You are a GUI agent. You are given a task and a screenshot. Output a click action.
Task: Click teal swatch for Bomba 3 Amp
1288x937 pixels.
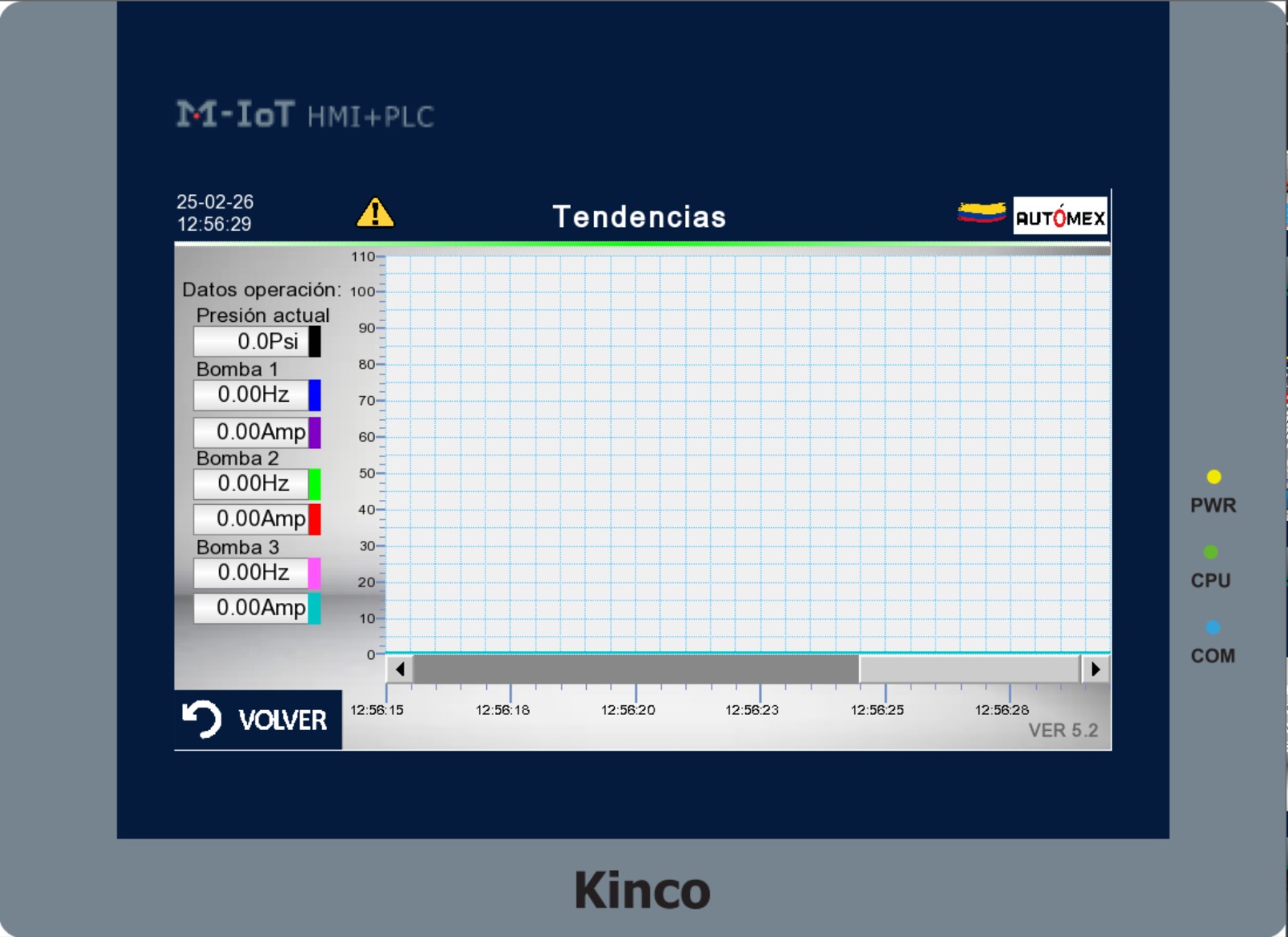click(315, 609)
